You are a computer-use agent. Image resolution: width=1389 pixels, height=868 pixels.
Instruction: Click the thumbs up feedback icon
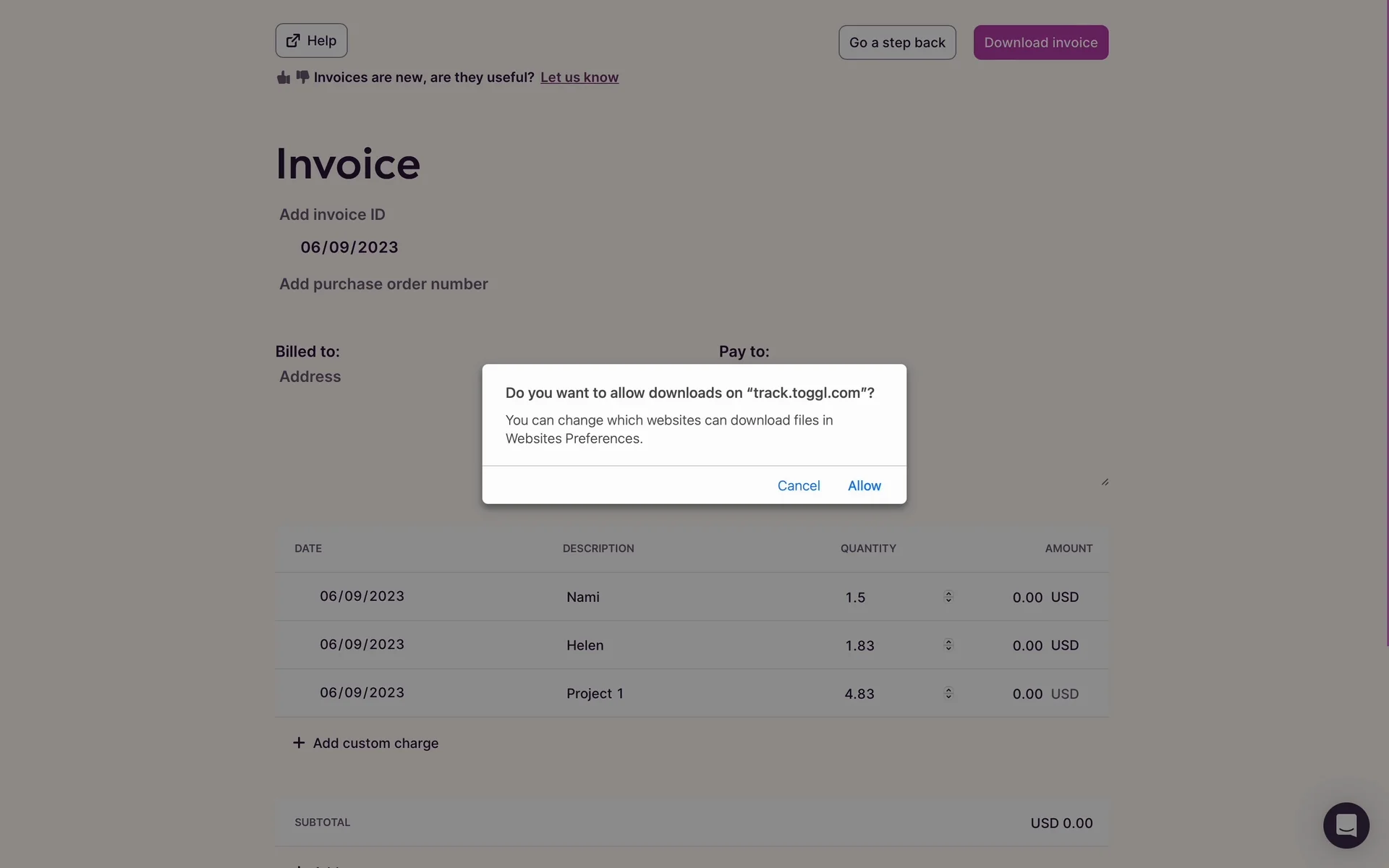pos(283,77)
